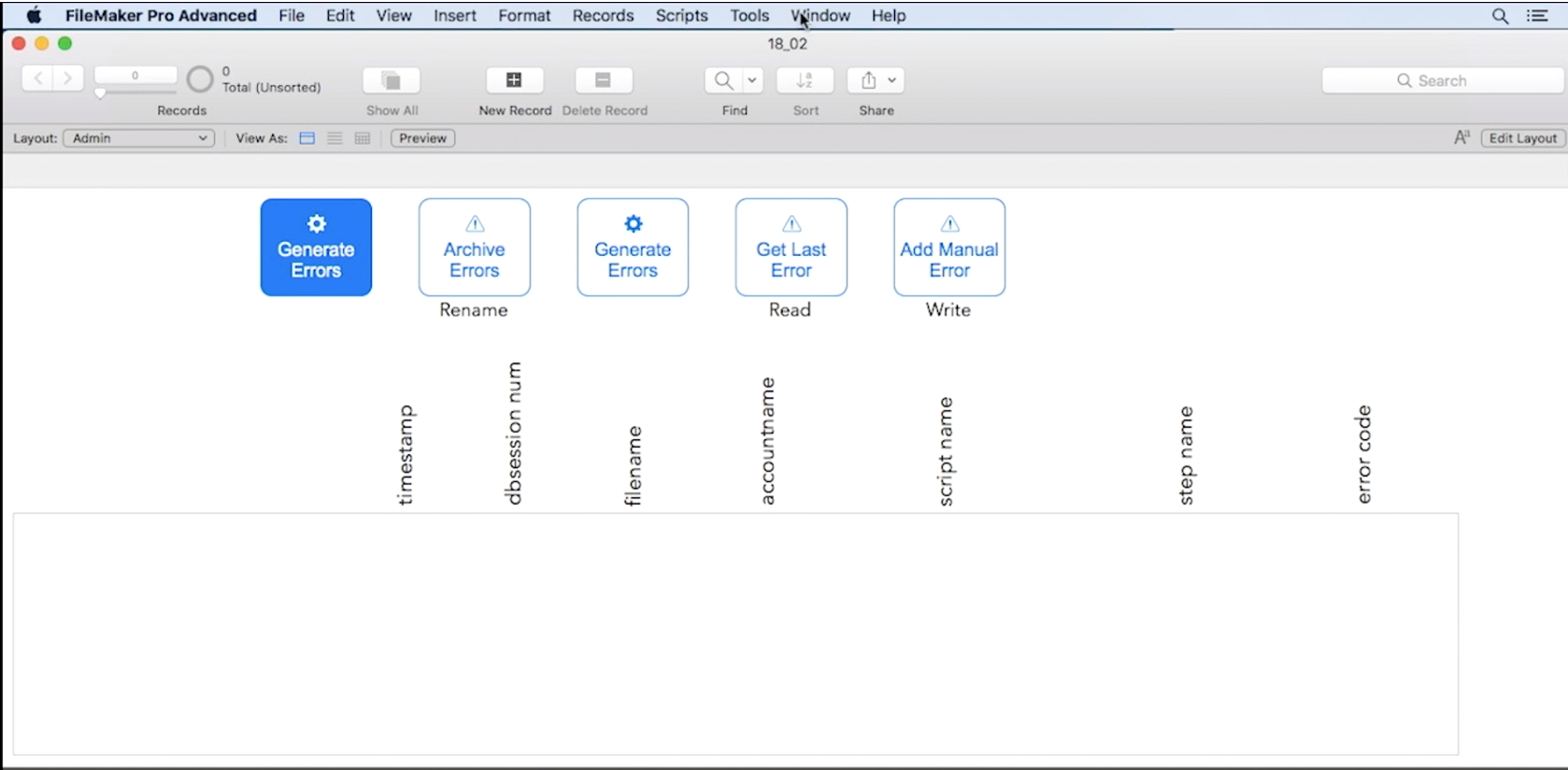Click the Archive Errors button
This screenshot has width=1568, height=770.
474,248
